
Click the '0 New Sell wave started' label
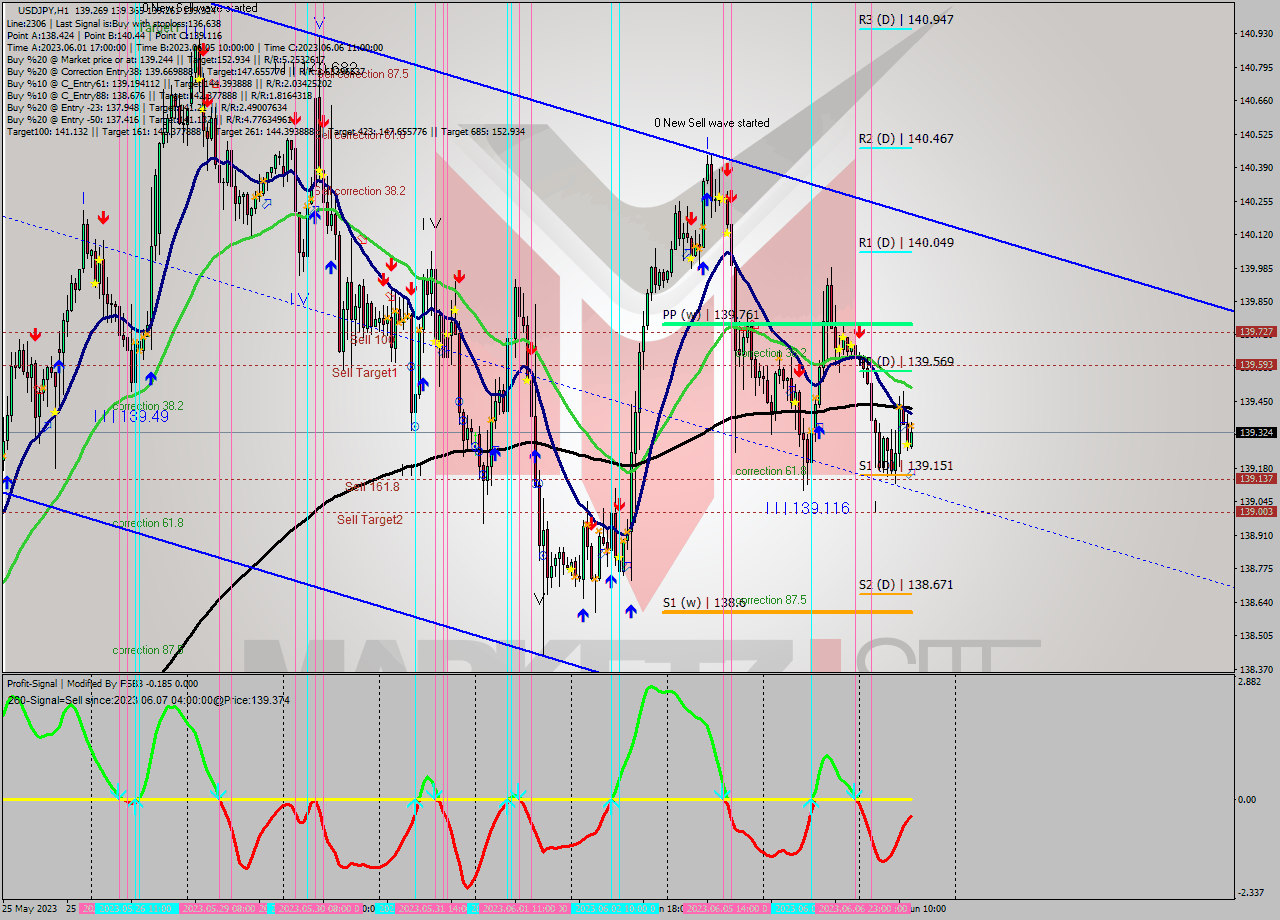tap(711, 123)
